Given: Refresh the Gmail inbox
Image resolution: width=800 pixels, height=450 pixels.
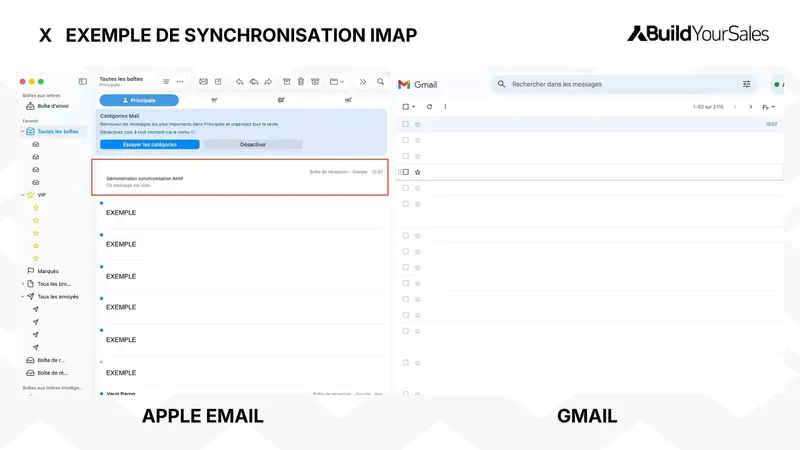Looking at the screenshot, I should point(430,107).
